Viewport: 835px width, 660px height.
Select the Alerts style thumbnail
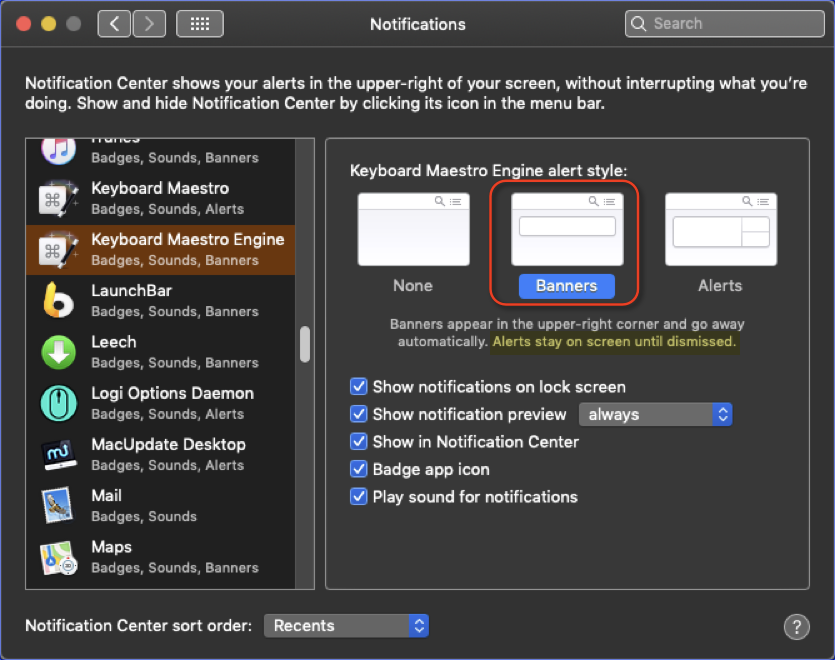[721, 229]
